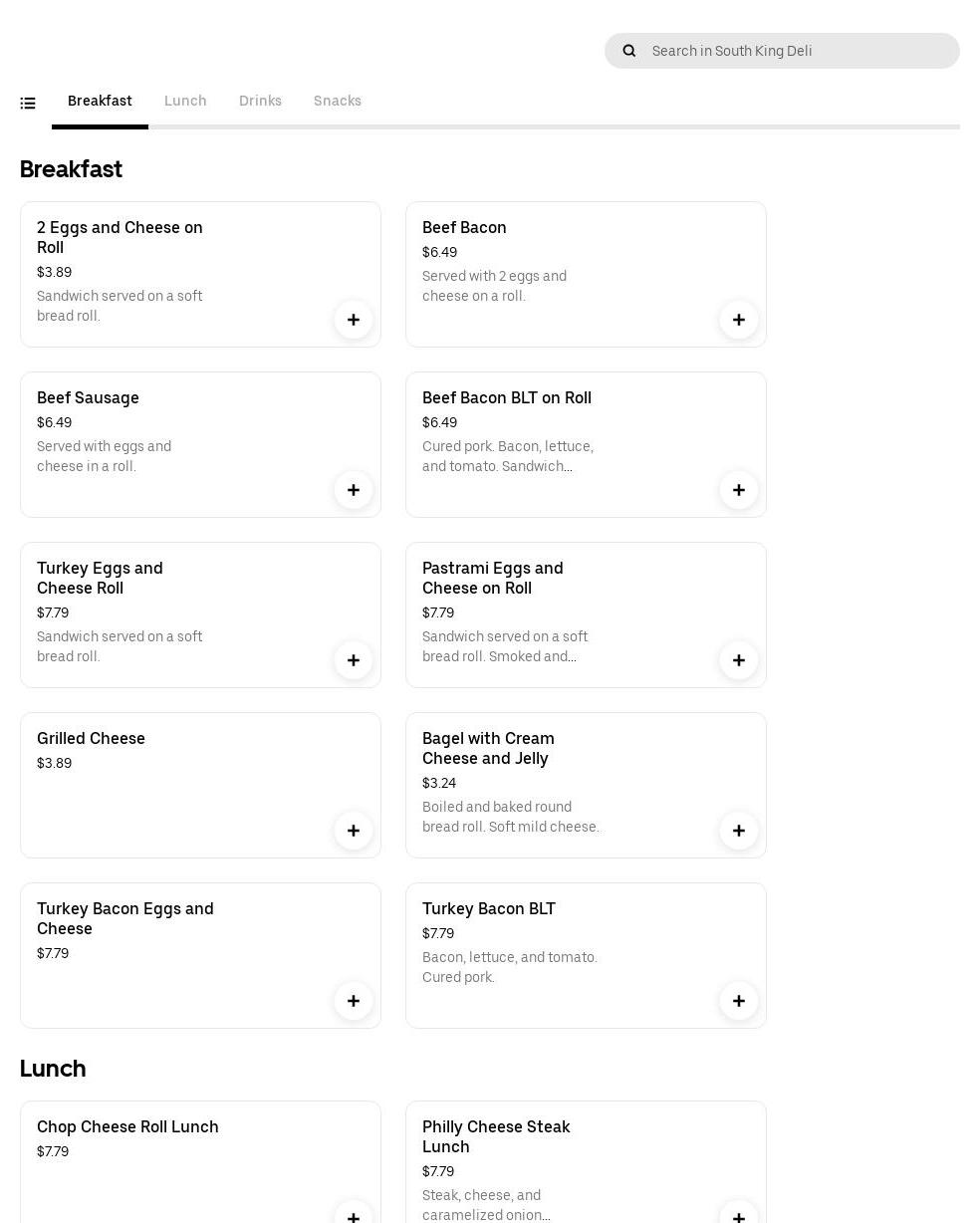This screenshot has width=980, height=1223.
Task: Click the search magnifier icon
Action: coord(629,51)
